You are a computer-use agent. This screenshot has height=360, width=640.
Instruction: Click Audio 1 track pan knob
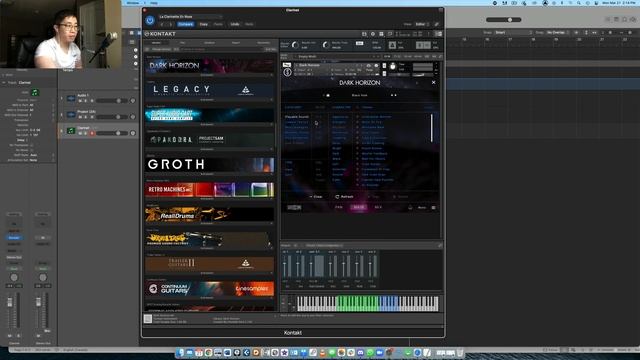click(x=133, y=100)
